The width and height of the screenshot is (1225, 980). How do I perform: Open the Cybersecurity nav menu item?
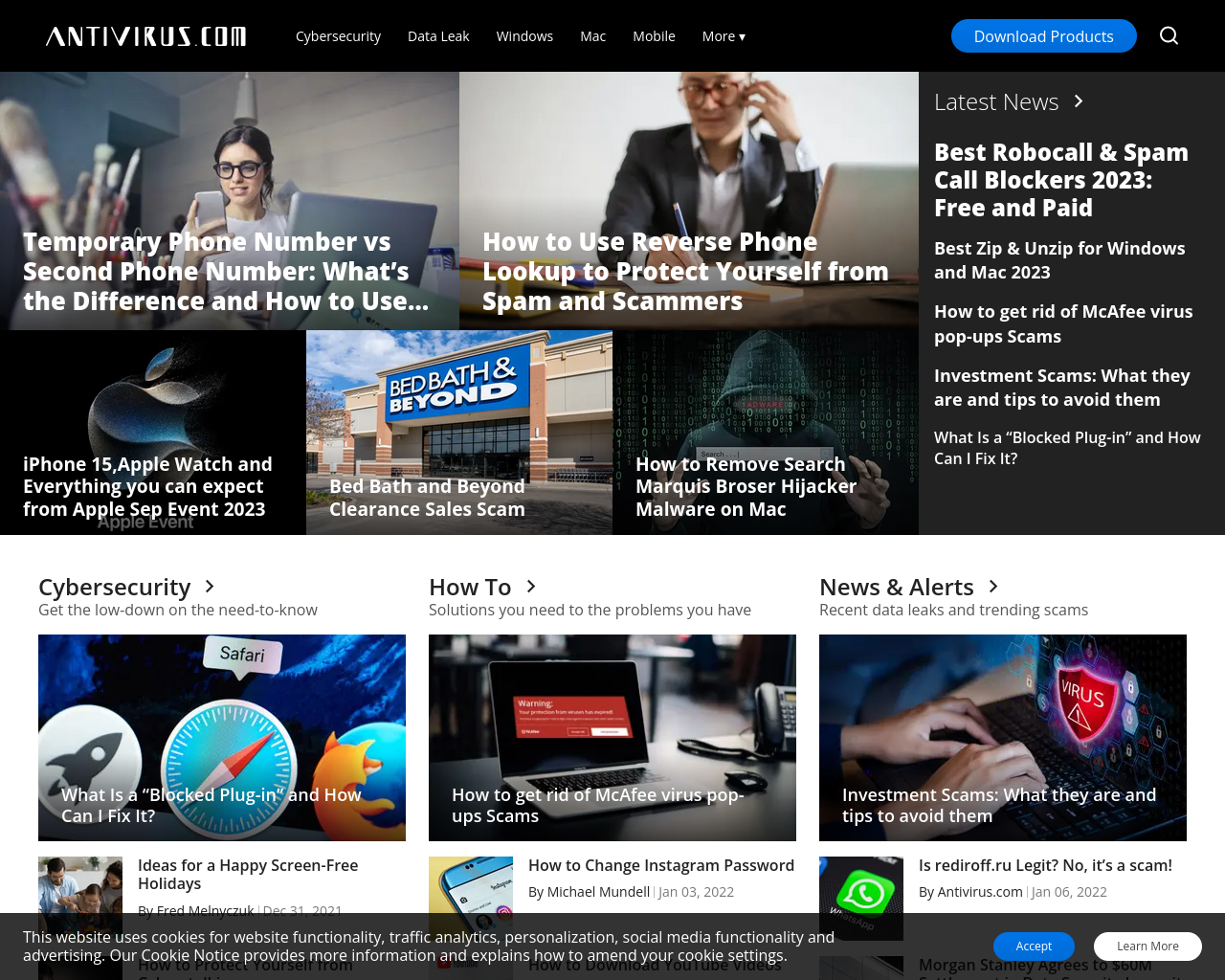tap(338, 36)
